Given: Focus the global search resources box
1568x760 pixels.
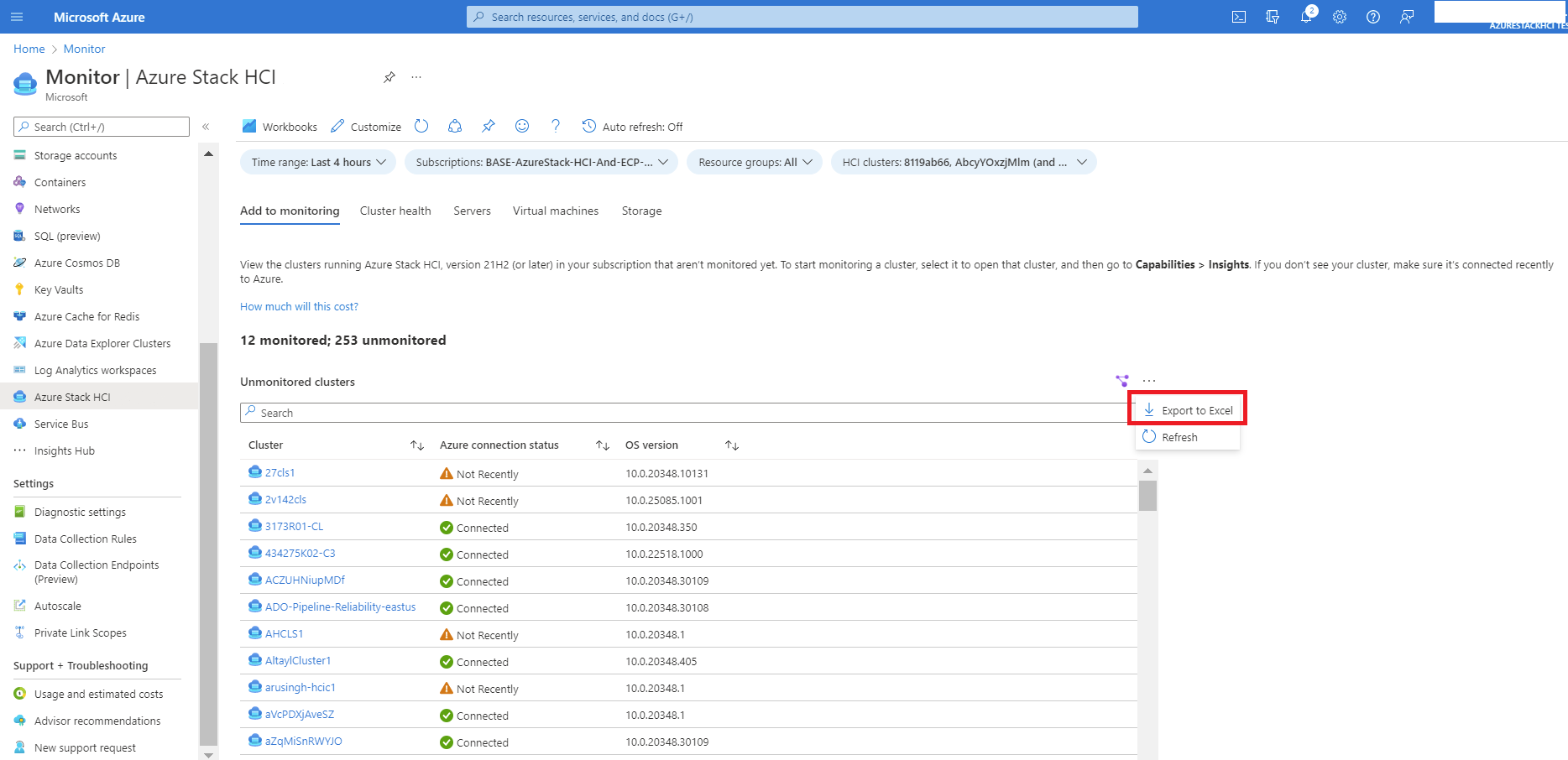Looking at the screenshot, I should [x=802, y=17].
